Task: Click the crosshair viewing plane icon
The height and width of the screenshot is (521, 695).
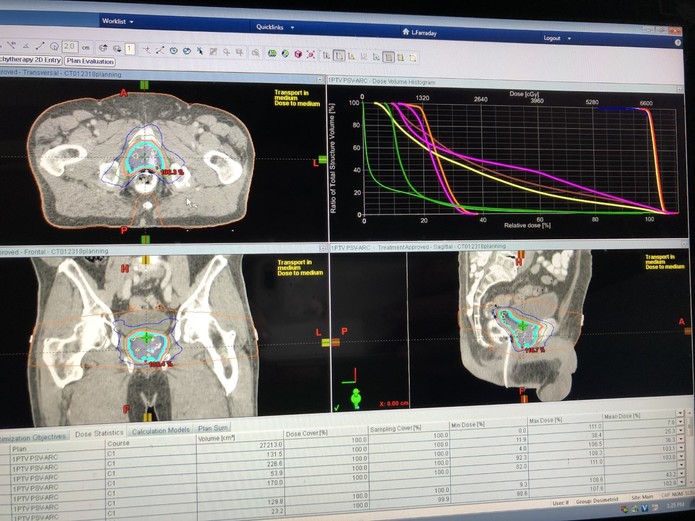Action: 146,50
